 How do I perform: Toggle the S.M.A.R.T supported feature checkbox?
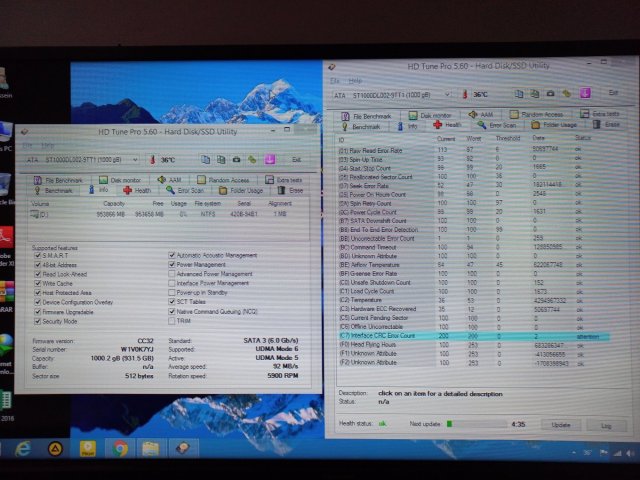click(x=37, y=255)
